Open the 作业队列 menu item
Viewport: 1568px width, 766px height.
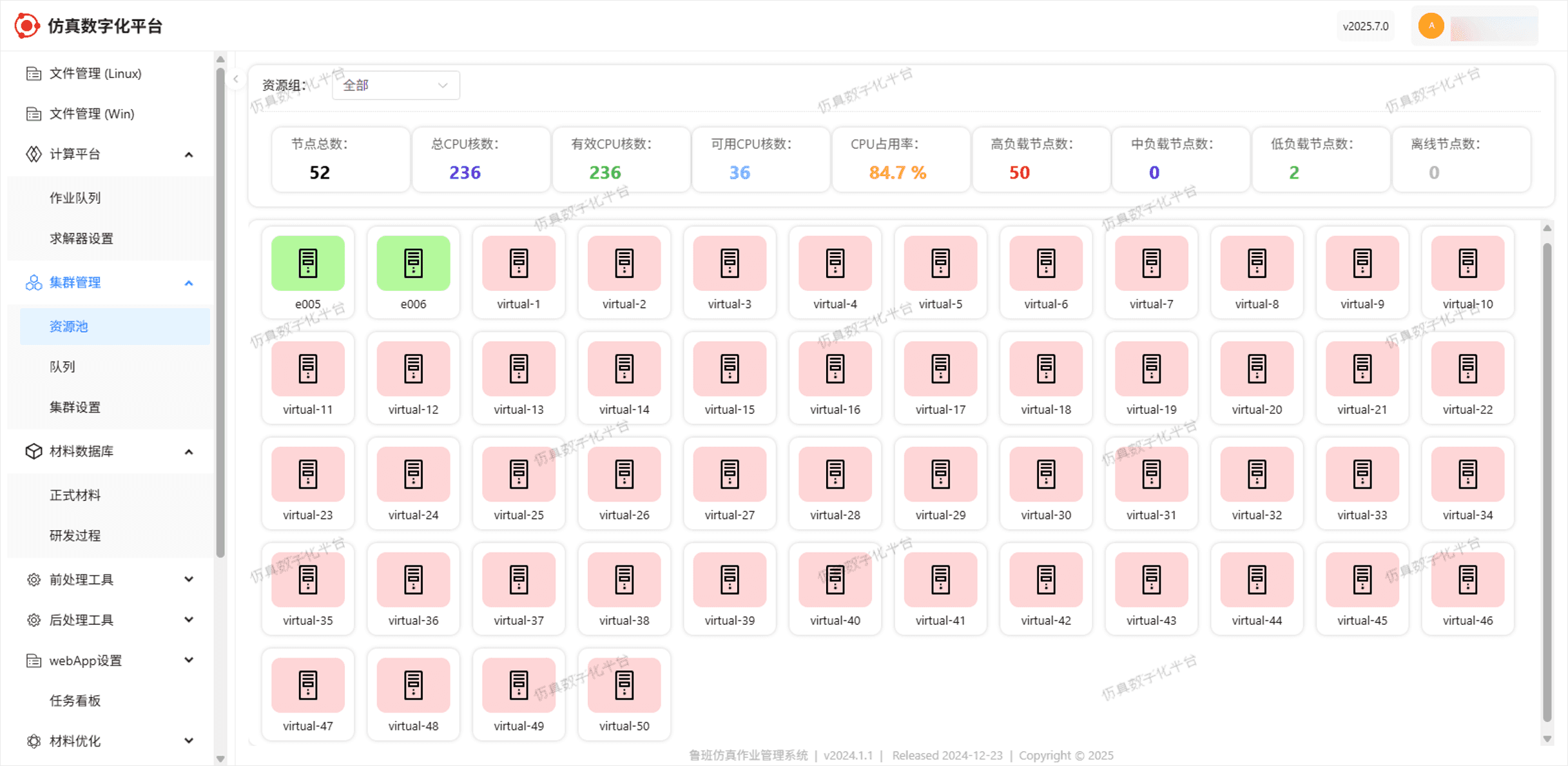75,198
